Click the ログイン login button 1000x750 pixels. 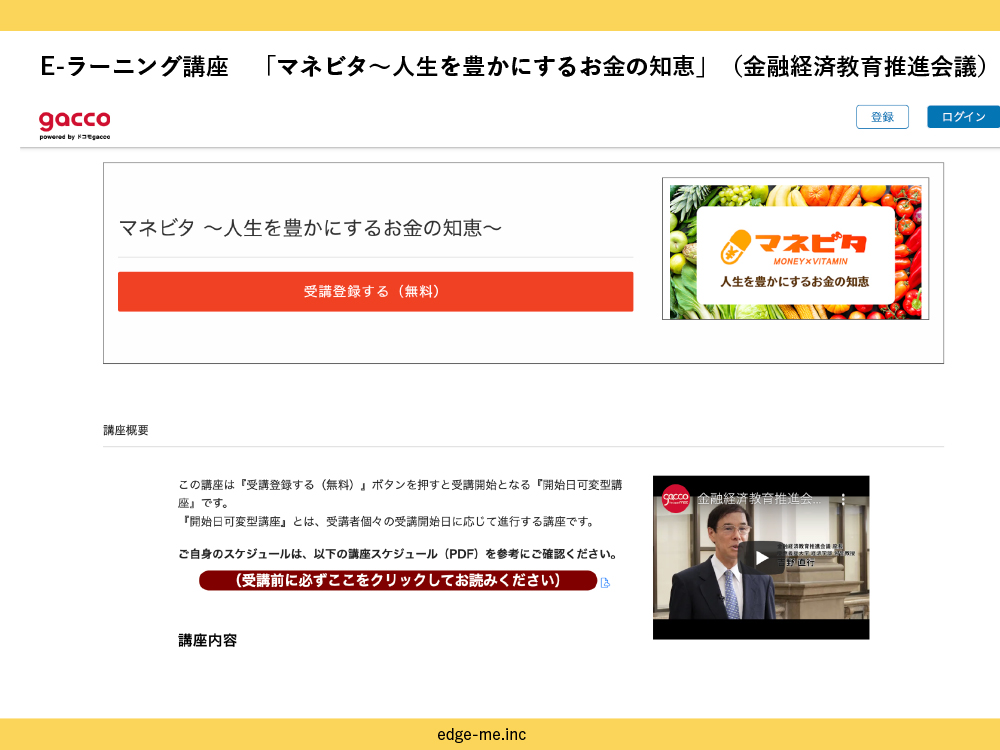click(x=963, y=117)
